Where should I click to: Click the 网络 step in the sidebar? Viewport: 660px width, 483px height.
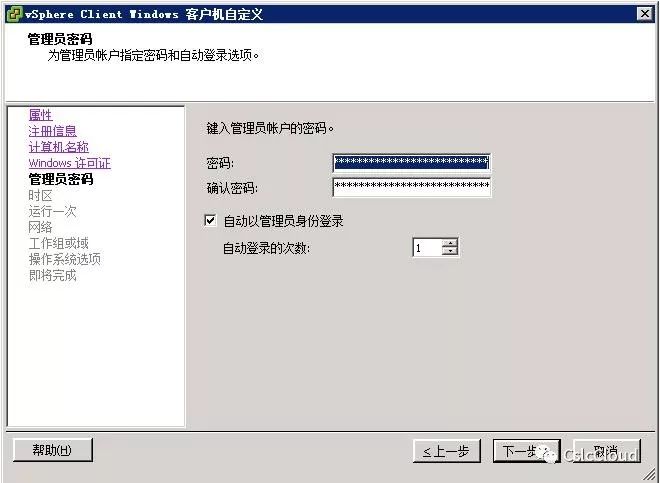coord(40,227)
